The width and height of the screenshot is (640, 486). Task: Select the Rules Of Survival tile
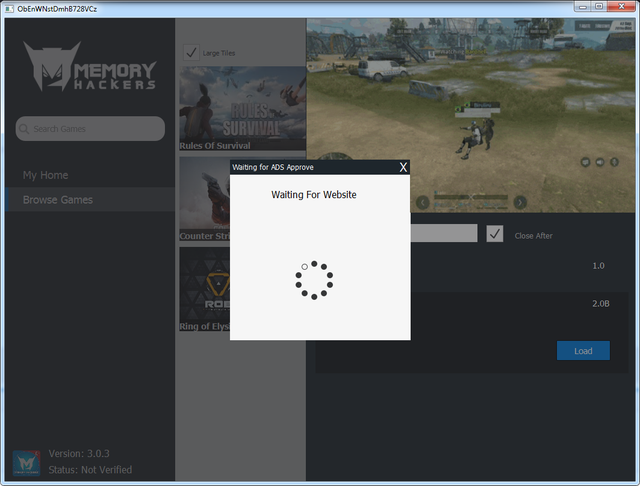pyautogui.click(x=242, y=109)
